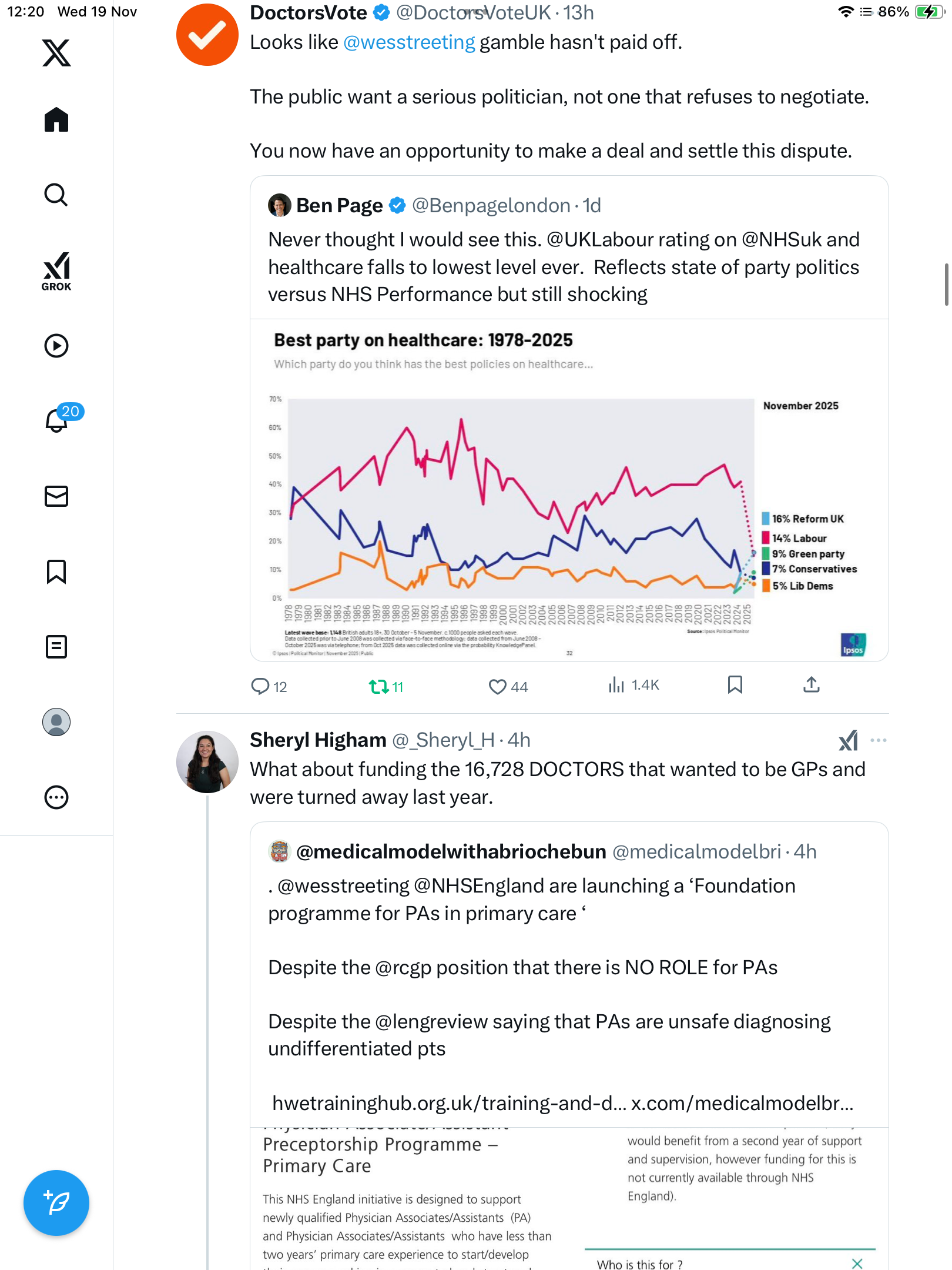Open the Home feed icon
Screen dimensions: 952x1270
(56, 120)
